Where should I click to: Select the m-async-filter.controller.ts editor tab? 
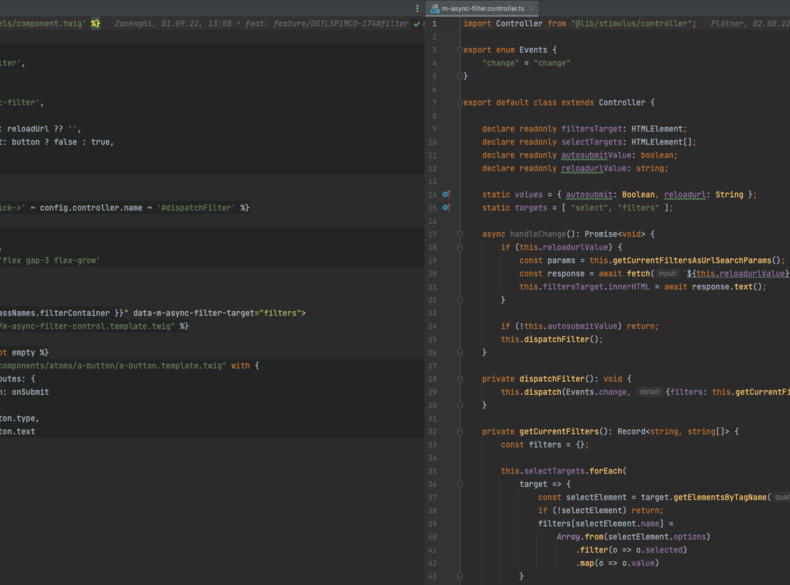pyautogui.click(x=482, y=8)
